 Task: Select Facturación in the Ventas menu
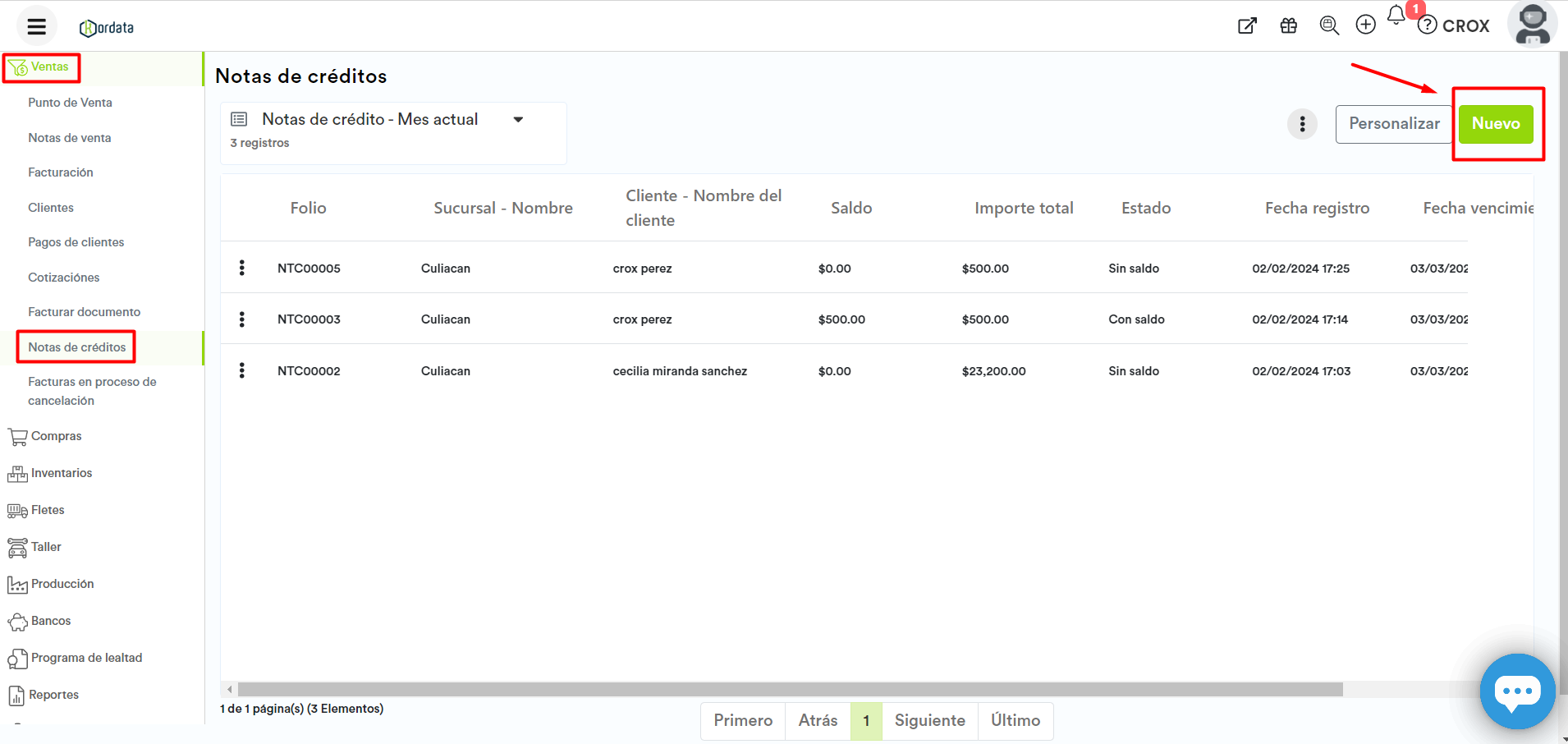click(61, 172)
